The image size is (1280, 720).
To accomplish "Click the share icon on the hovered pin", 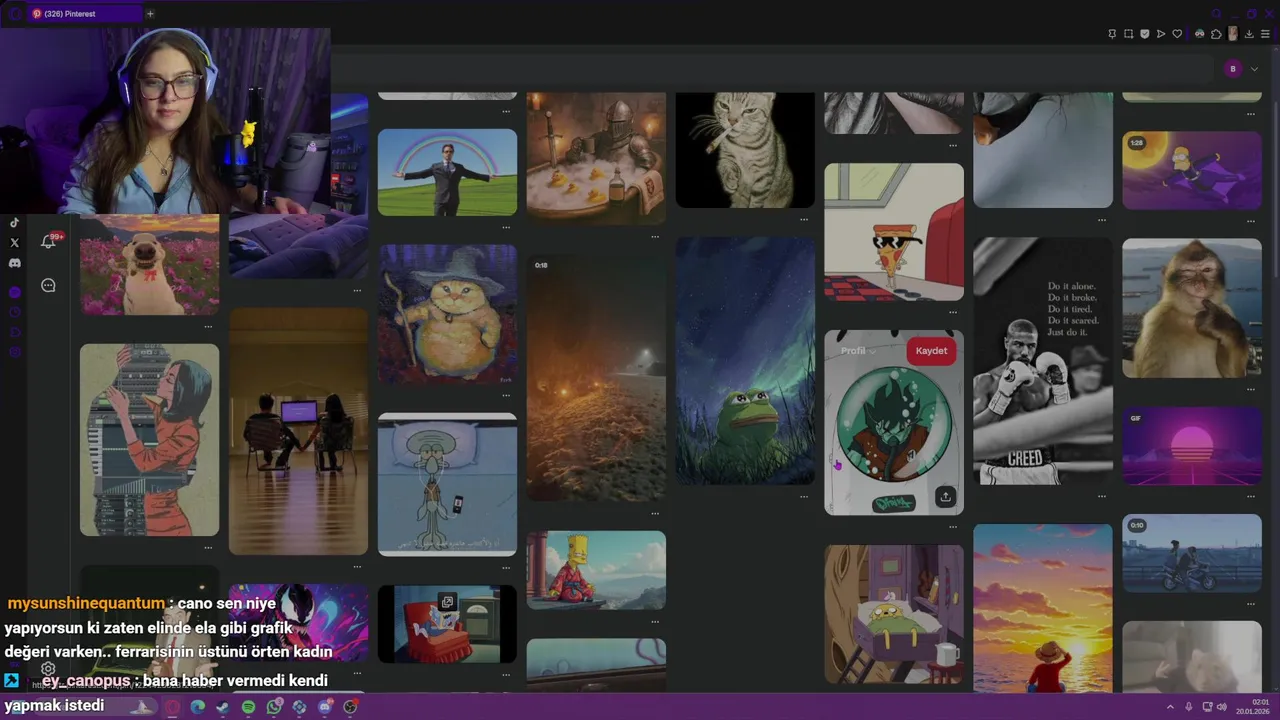I will (945, 497).
